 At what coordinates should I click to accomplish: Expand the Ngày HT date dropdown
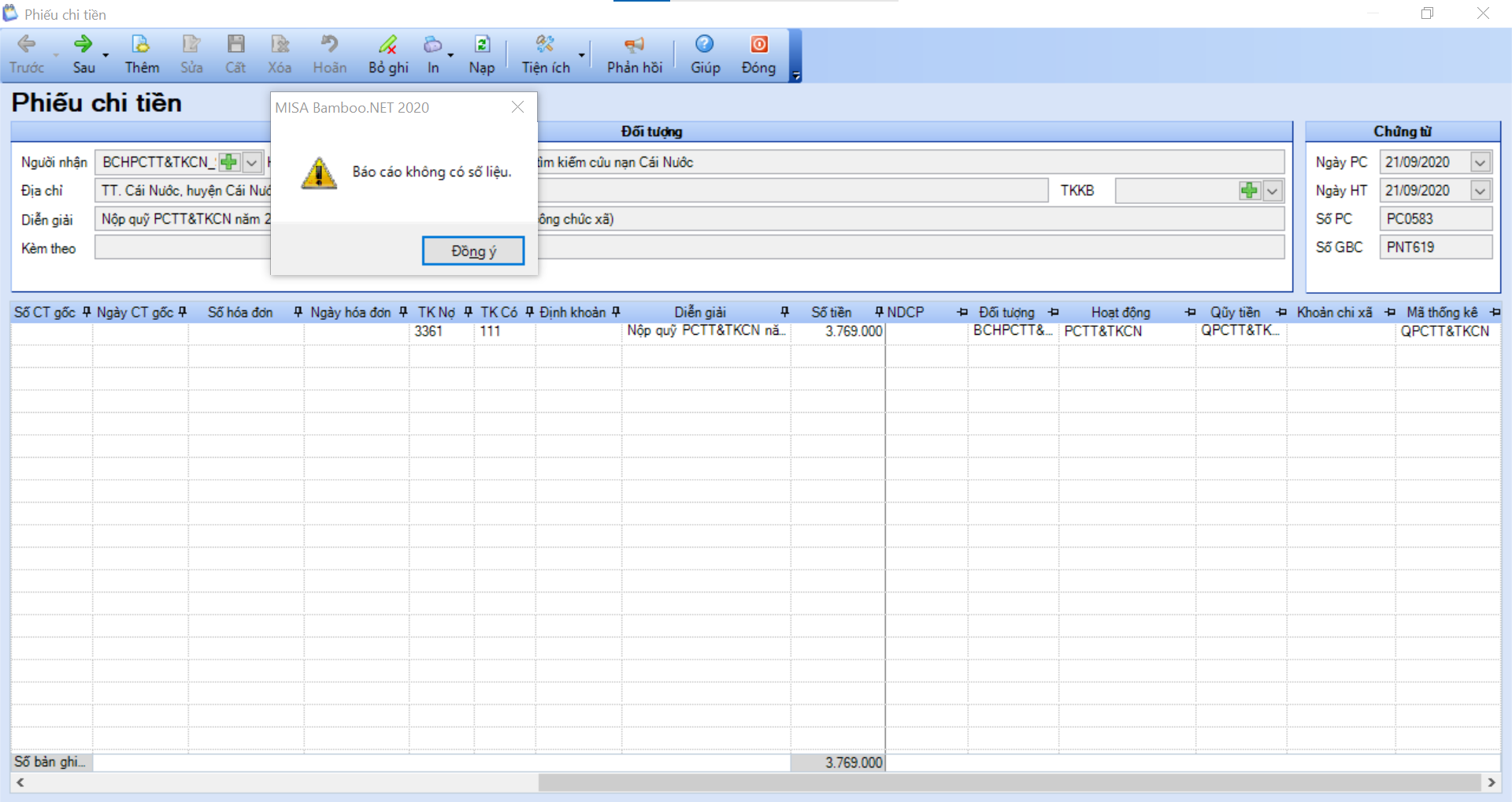coord(1480,191)
